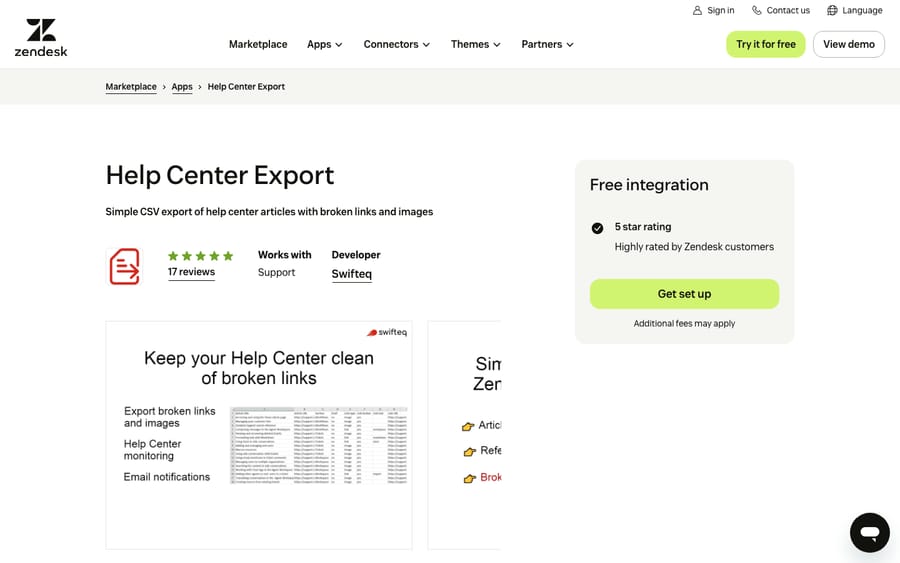The height and width of the screenshot is (563, 900).
Task: Click Help Center Export breadcrumb text
Action: point(246,87)
